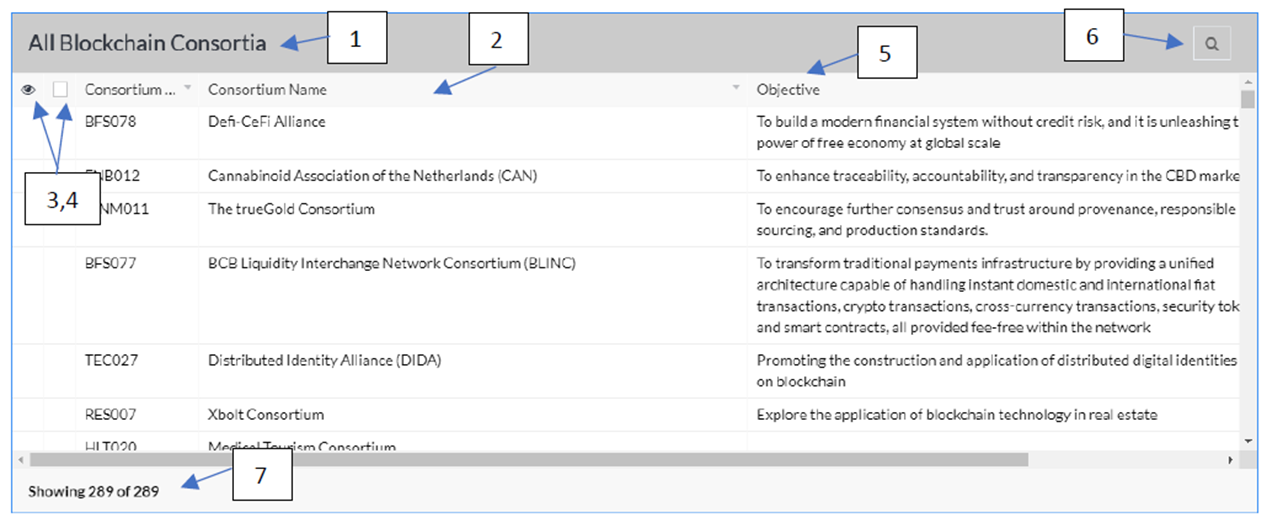Click the vertical scrollbar up arrow

[x=1247, y=81]
